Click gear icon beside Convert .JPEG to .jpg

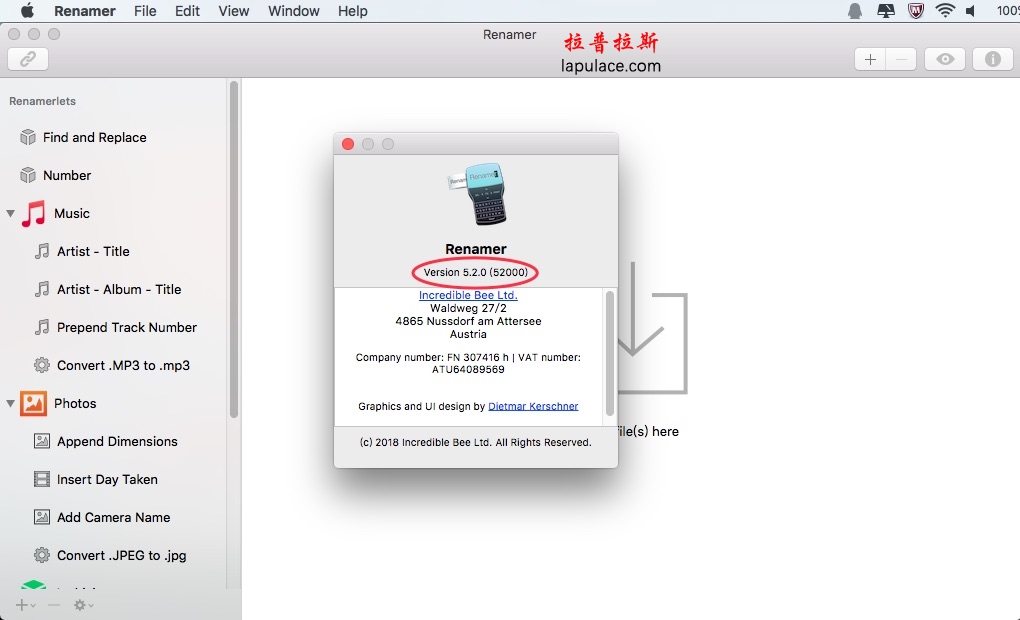(x=42, y=555)
